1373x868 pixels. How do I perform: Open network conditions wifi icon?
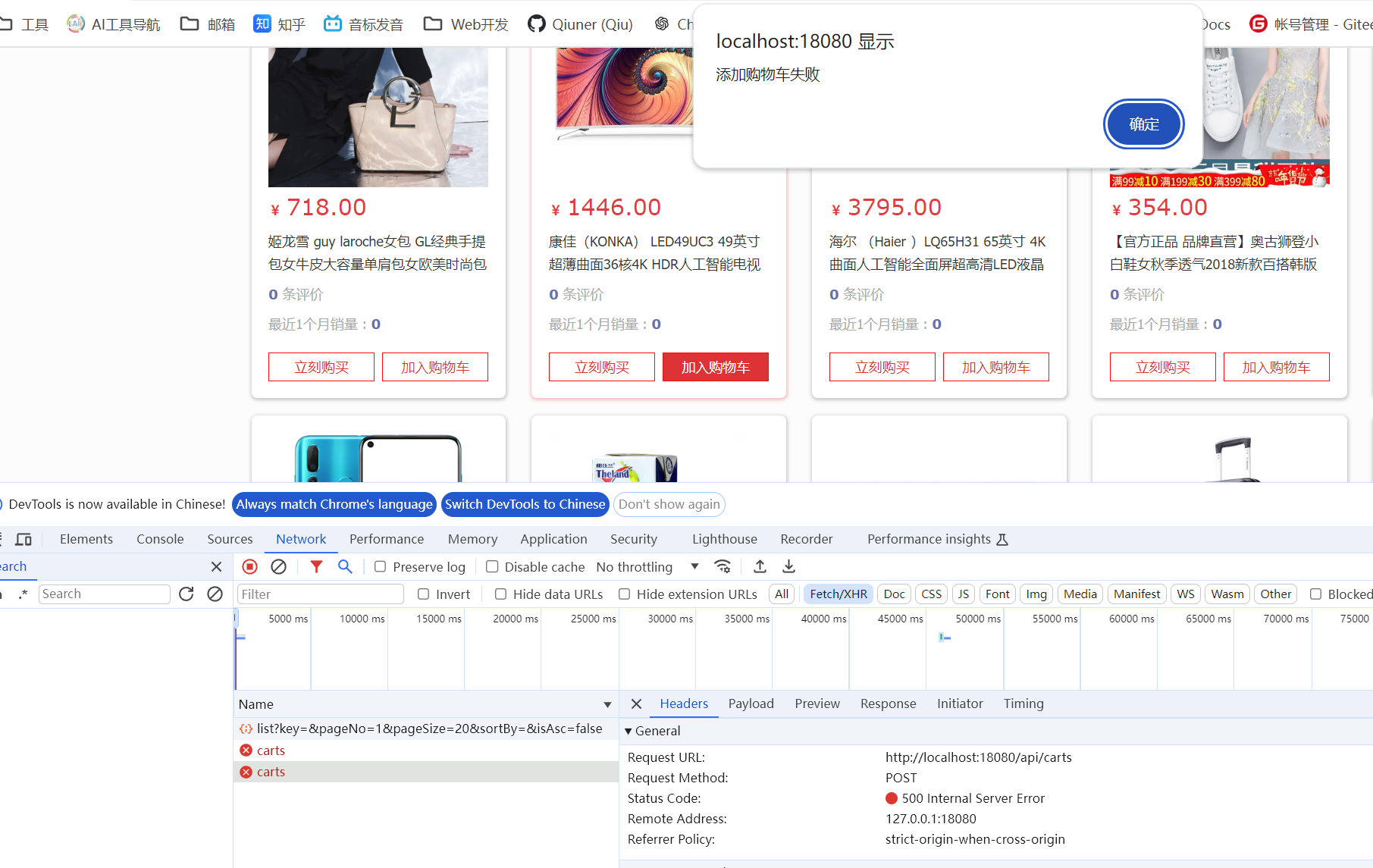click(723, 566)
